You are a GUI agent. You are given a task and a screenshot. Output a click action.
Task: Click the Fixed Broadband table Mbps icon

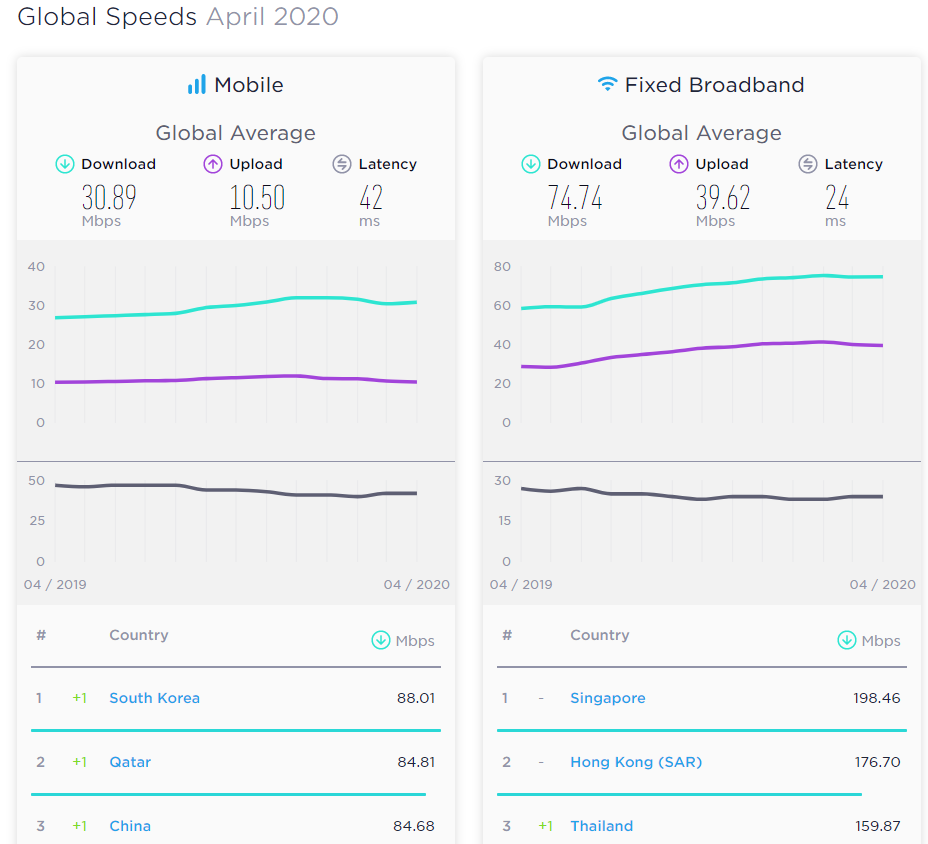click(x=846, y=640)
